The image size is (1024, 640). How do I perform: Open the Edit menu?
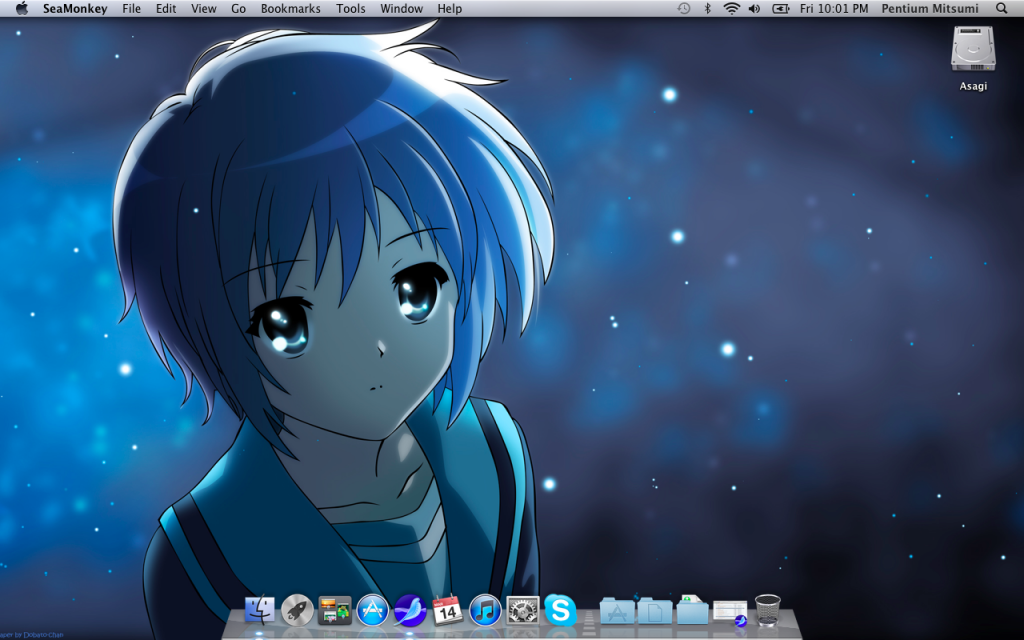coord(166,8)
